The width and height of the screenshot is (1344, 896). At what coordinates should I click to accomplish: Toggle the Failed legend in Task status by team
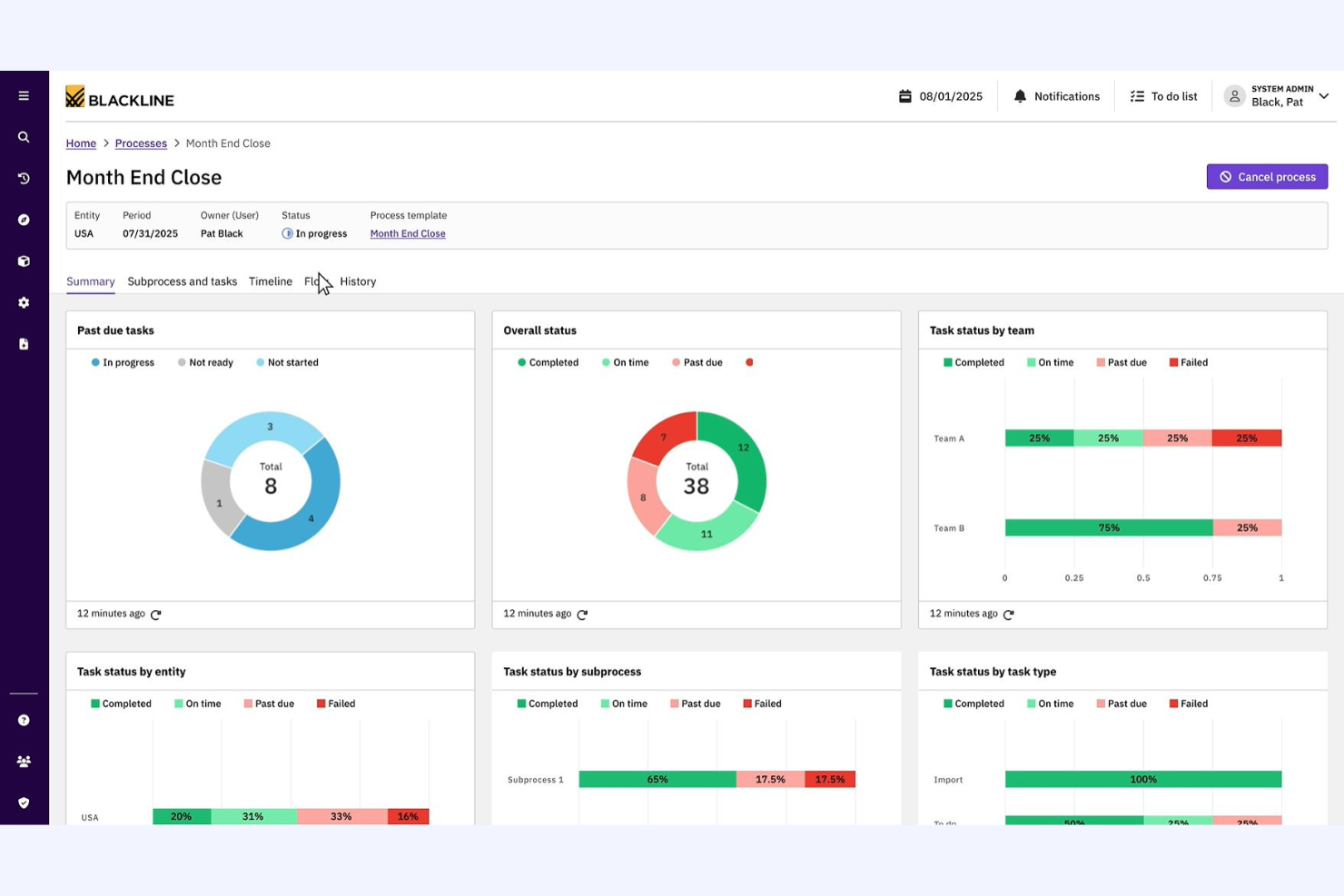(1188, 362)
